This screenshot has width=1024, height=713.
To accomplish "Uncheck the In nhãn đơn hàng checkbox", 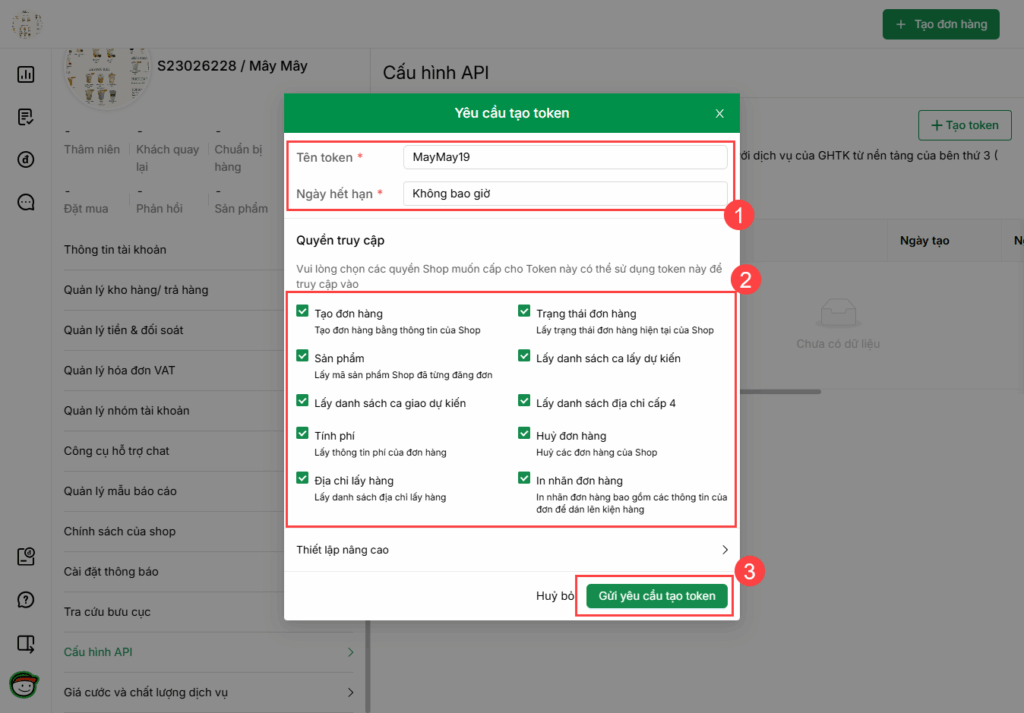I will pyautogui.click(x=524, y=479).
